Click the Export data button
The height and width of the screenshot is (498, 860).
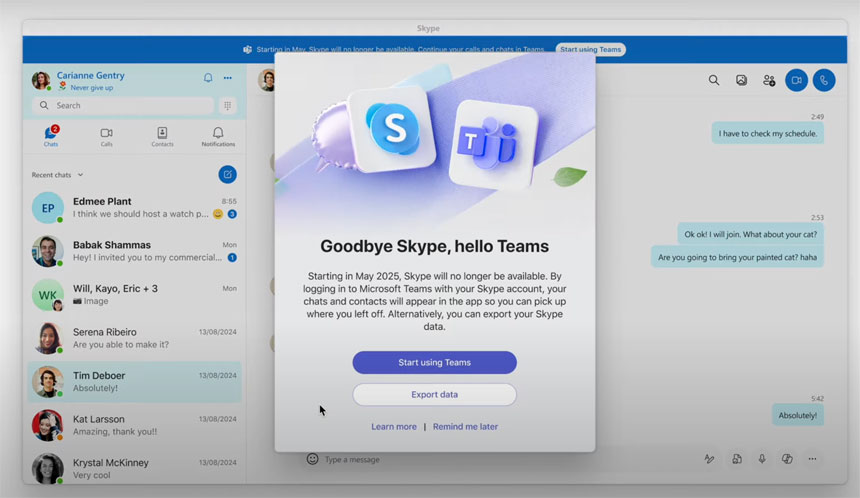tap(434, 394)
